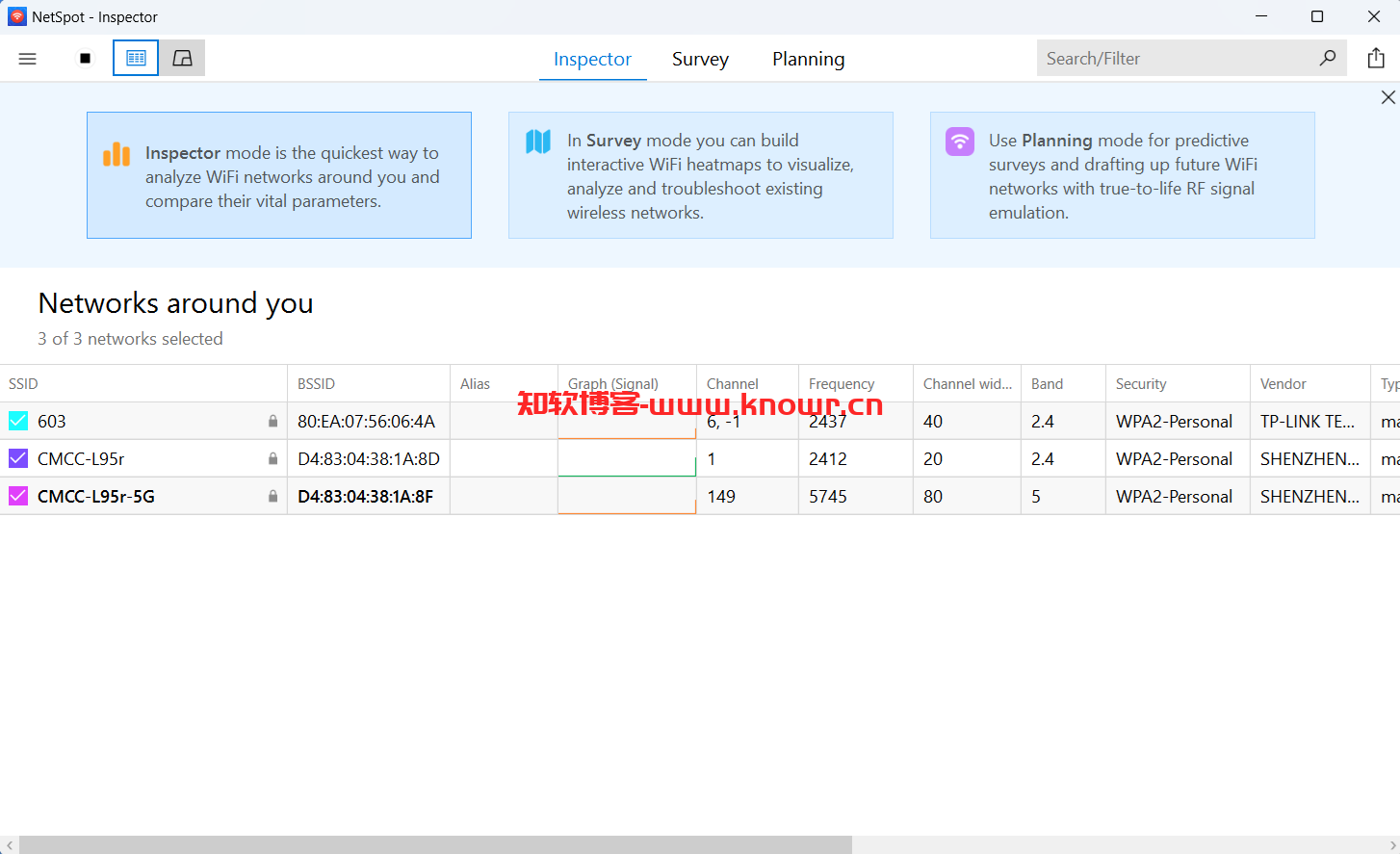1400x854 pixels.
Task: Click the signal graph for CMCC-L95r
Action: tap(627, 458)
